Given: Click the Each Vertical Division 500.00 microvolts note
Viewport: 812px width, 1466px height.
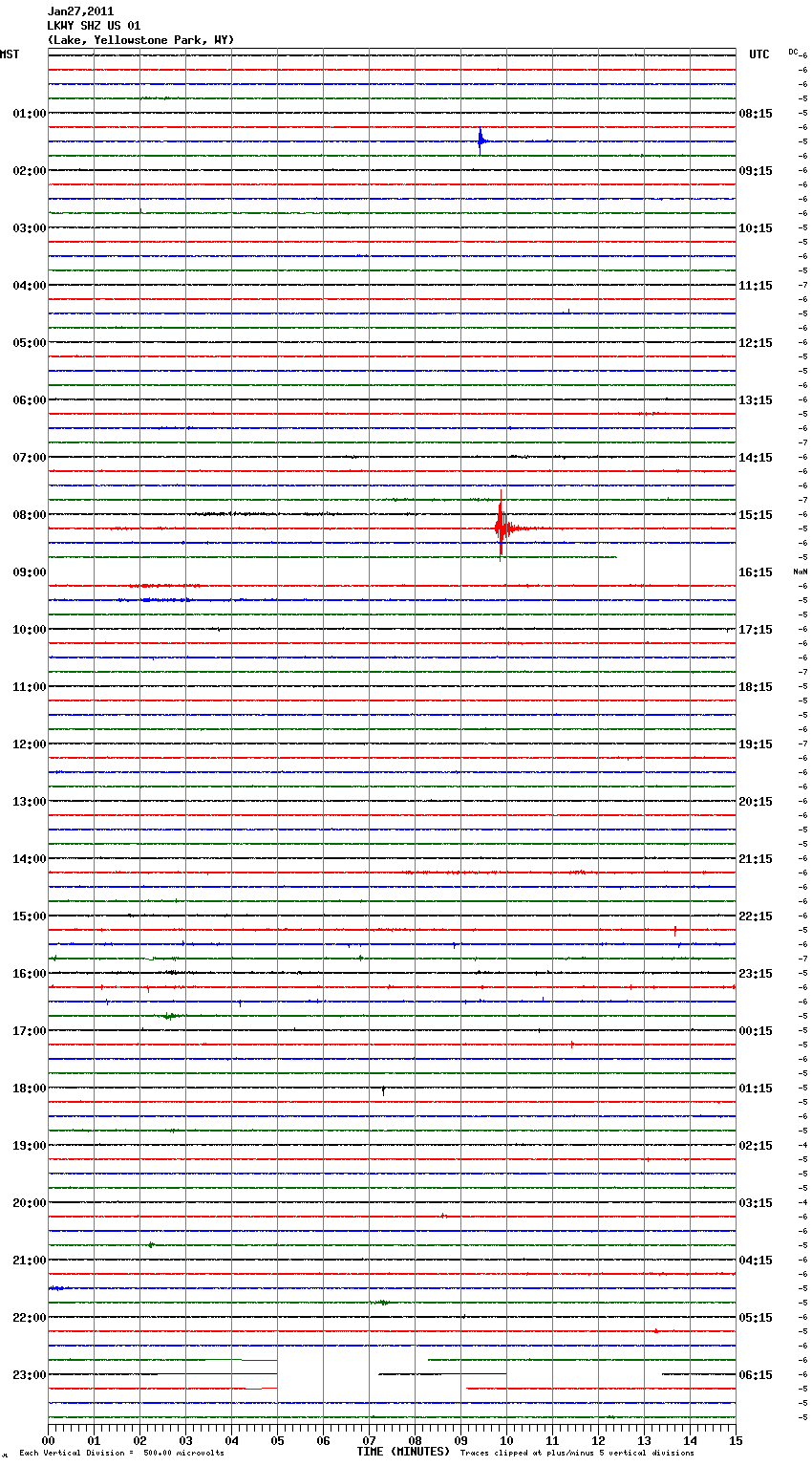Looking at the screenshot, I should pos(121,1454).
